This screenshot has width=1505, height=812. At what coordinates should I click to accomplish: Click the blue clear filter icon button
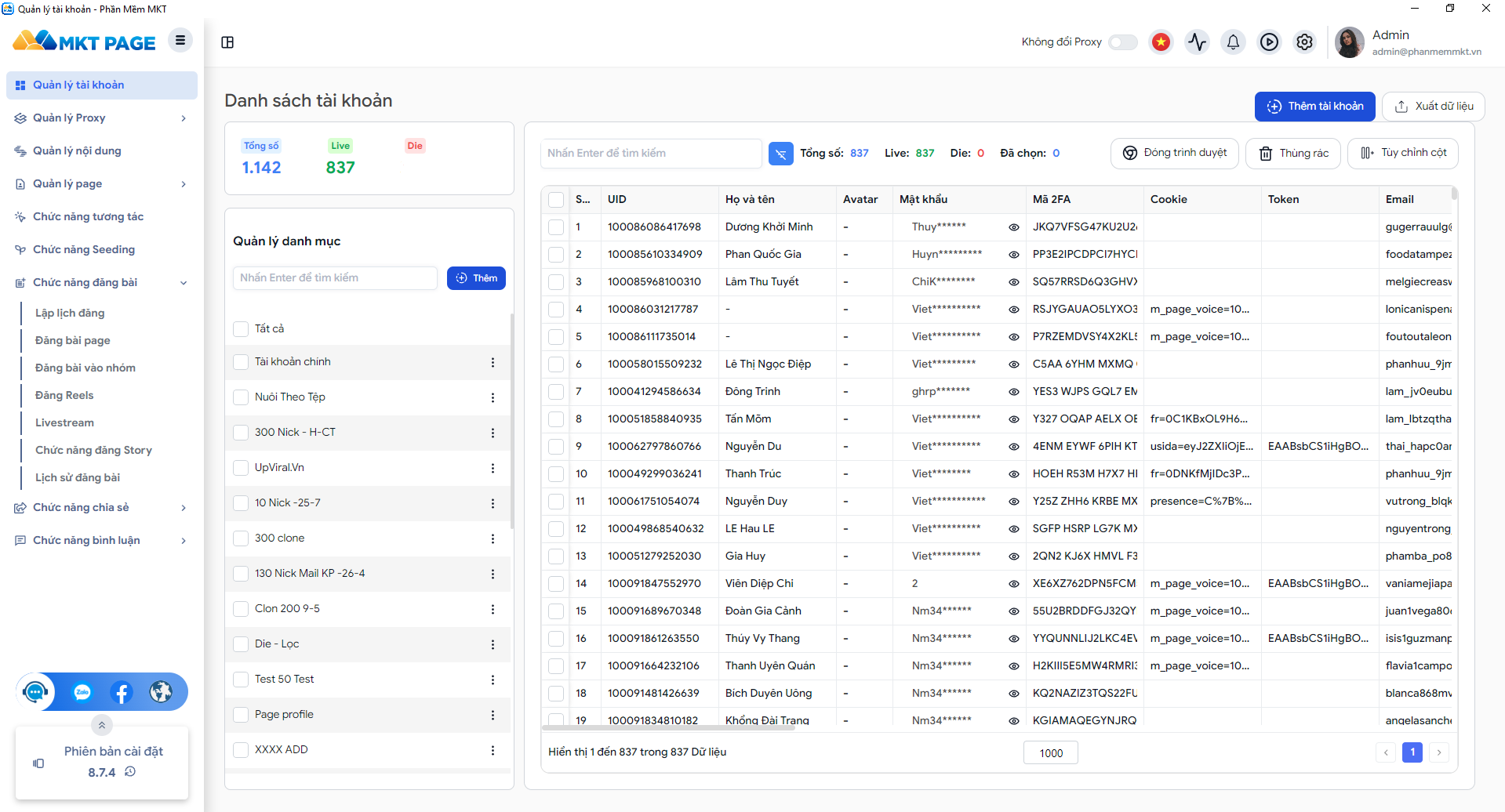780,154
